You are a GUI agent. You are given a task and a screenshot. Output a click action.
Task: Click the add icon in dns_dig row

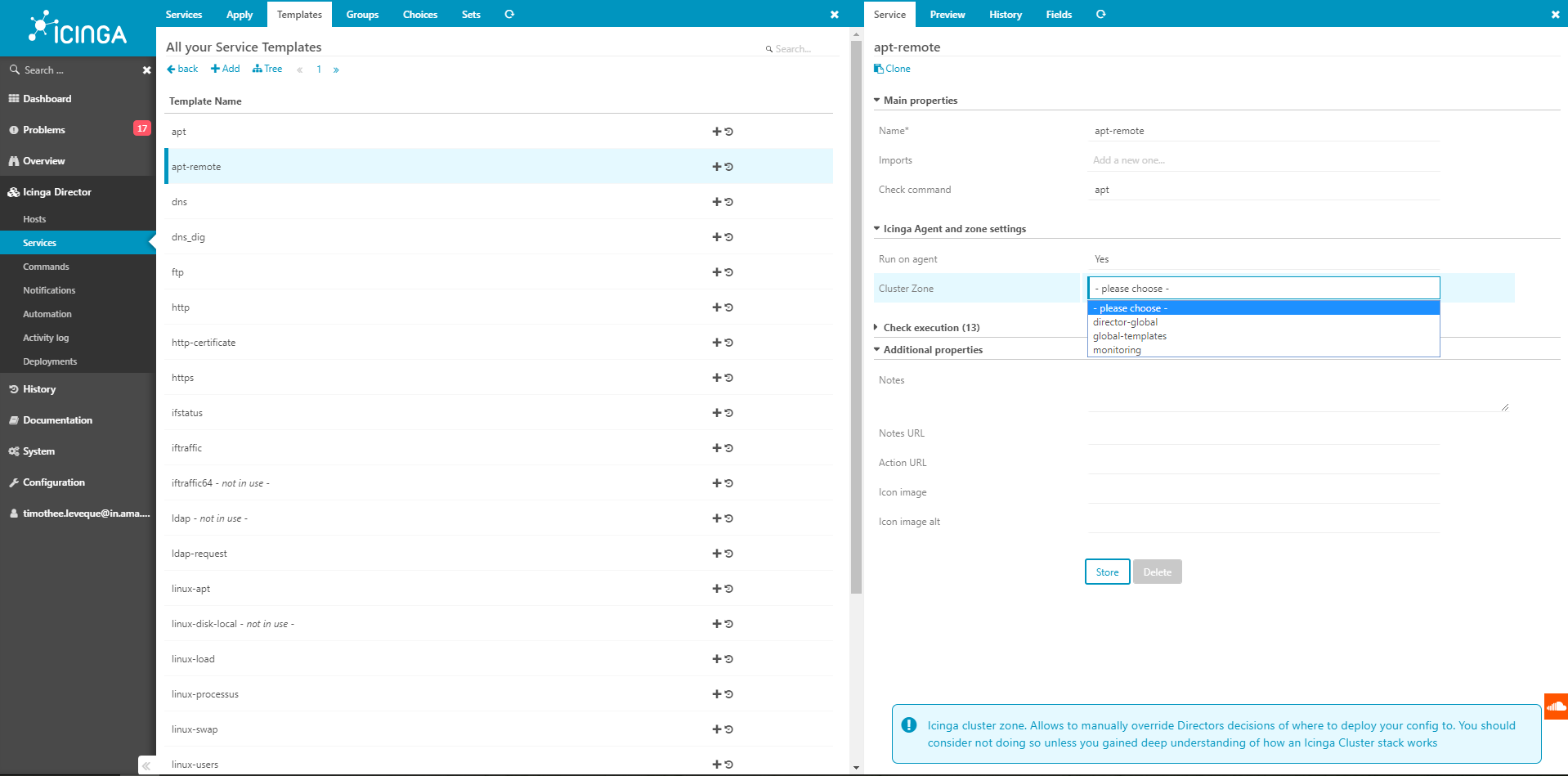click(717, 237)
